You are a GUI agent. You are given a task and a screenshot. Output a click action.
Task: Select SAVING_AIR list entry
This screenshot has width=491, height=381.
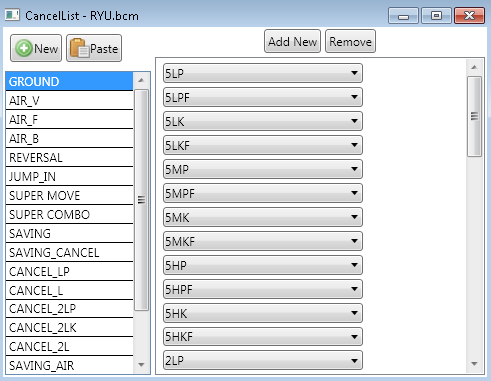pos(69,365)
